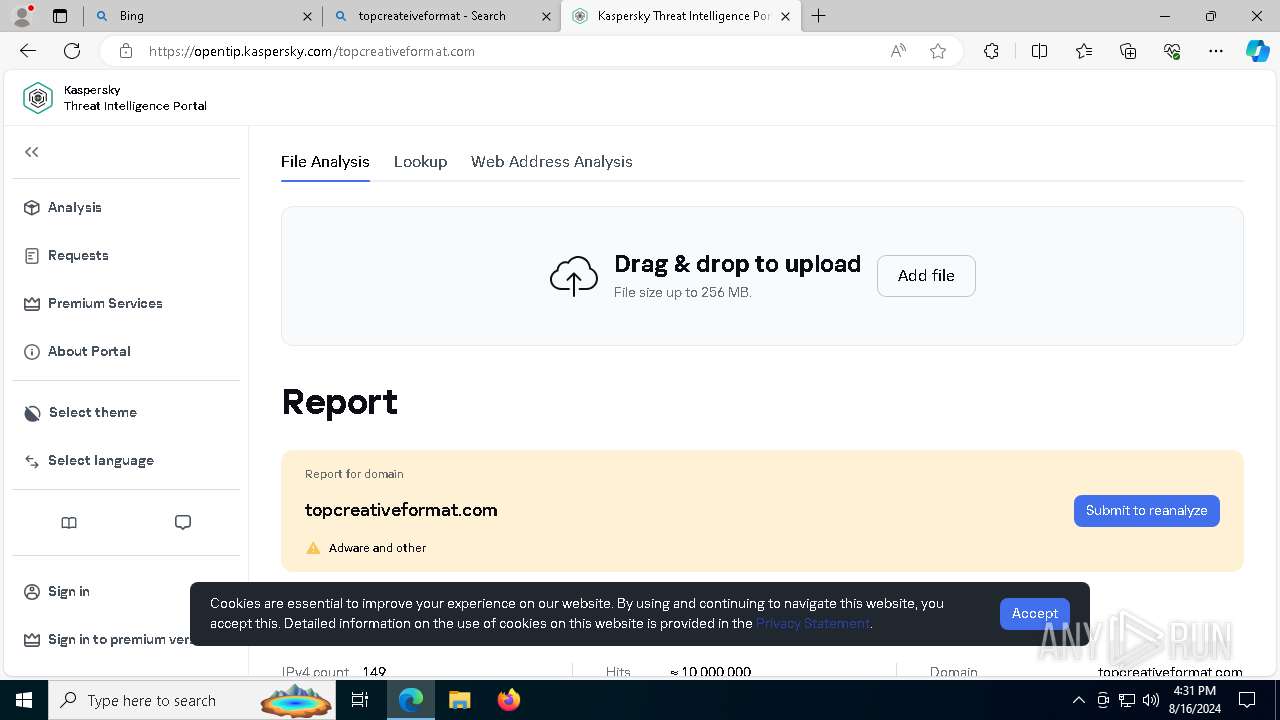Viewport: 1280px width, 720px height.
Task: Close the Bing tab
Action: point(307,16)
